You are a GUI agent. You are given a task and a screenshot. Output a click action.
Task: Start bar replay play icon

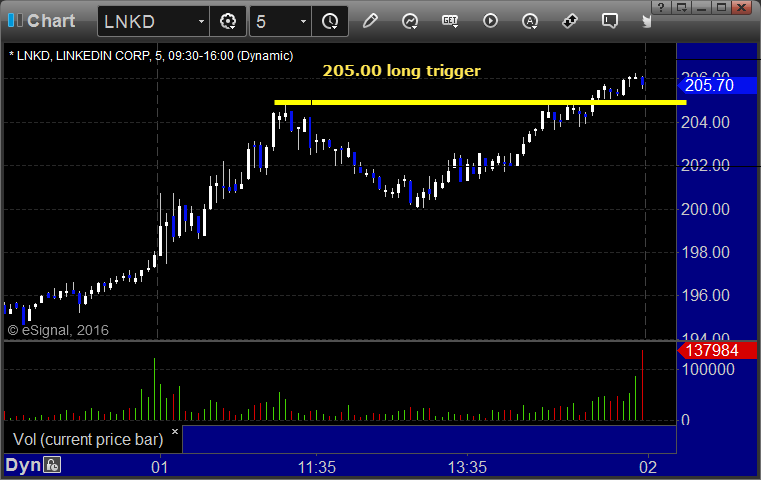(x=490, y=21)
